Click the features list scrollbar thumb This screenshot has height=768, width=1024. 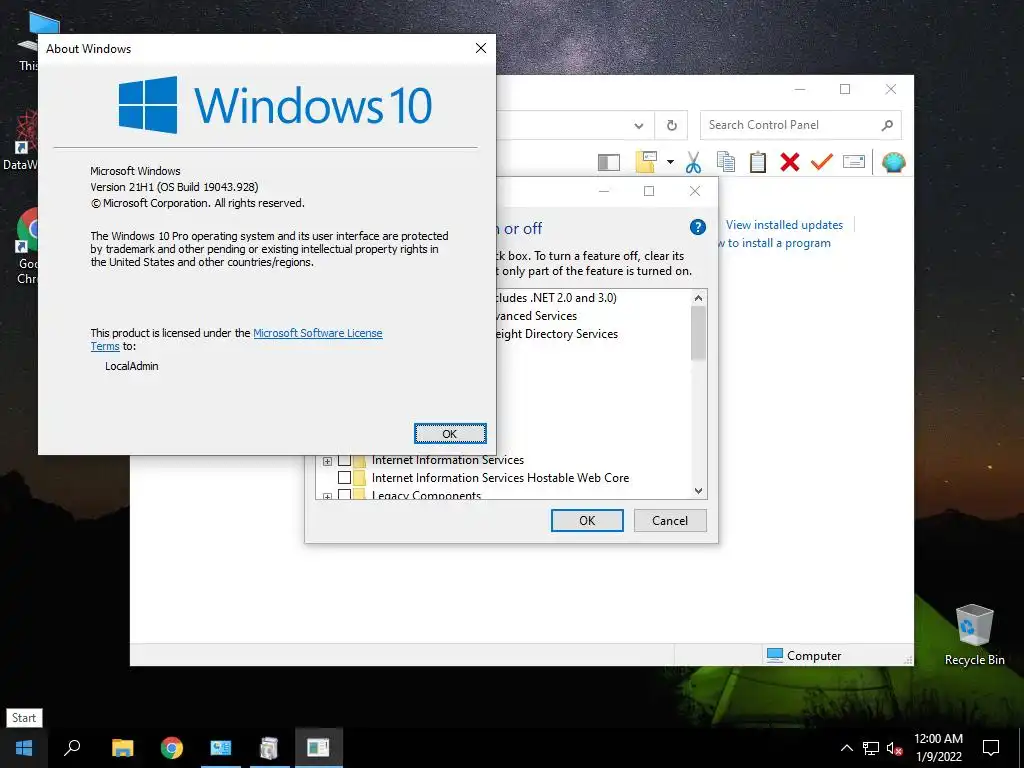(x=698, y=332)
